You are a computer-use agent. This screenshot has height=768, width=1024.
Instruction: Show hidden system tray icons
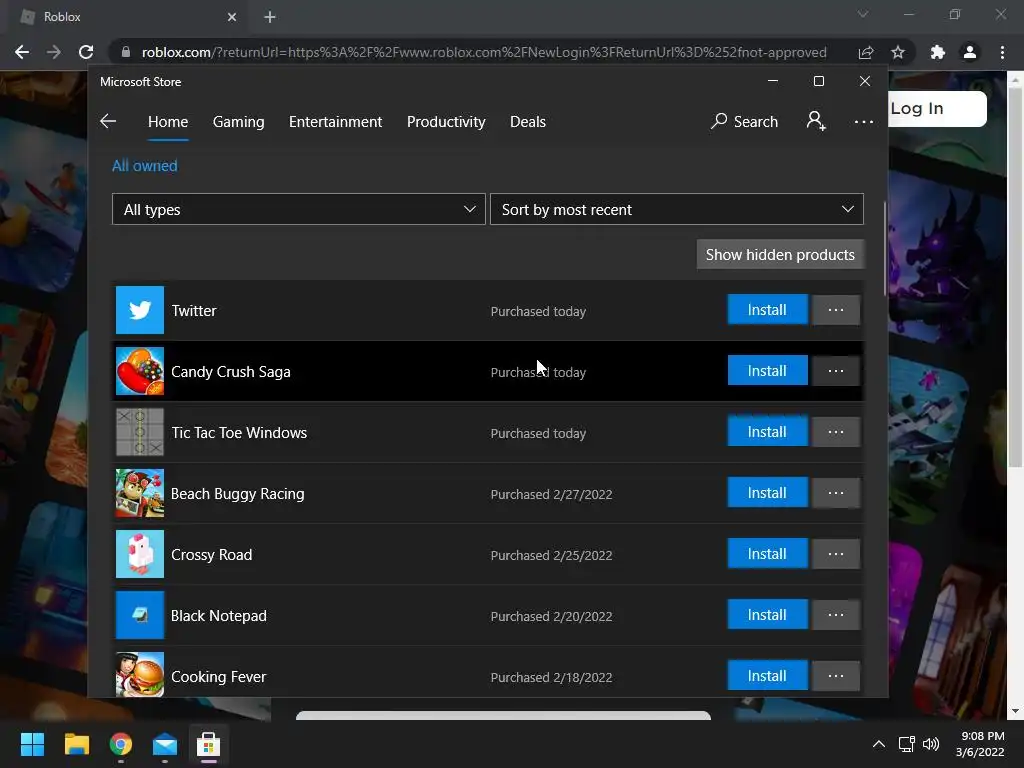(x=879, y=744)
